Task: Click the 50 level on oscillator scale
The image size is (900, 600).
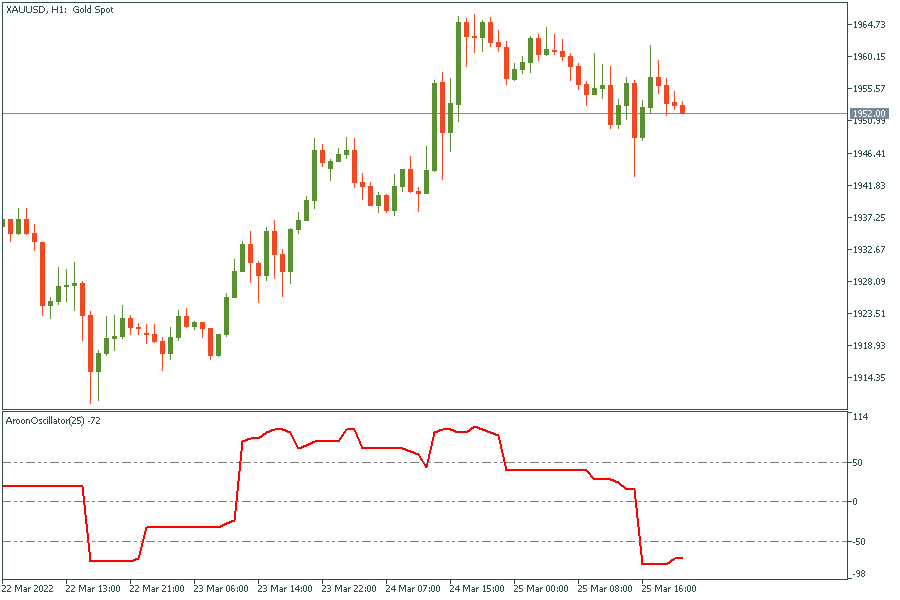Action: [857, 462]
